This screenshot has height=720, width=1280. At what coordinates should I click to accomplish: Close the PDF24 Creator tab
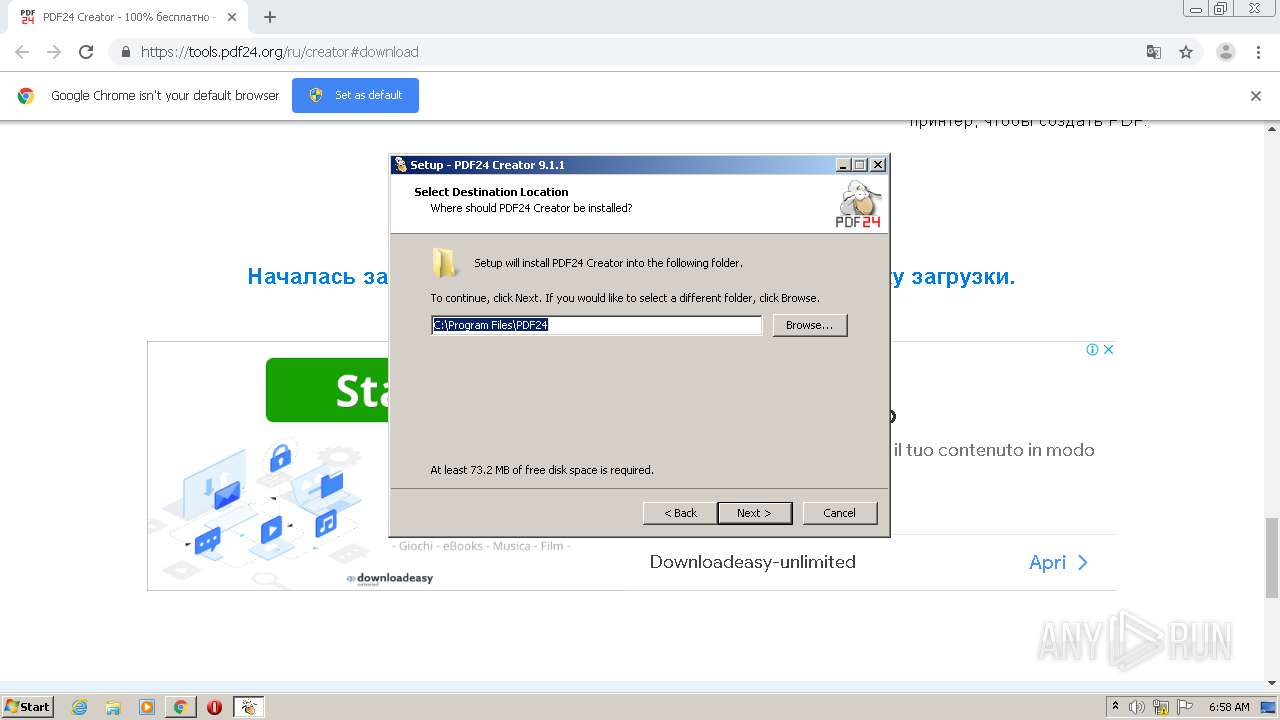point(232,17)
